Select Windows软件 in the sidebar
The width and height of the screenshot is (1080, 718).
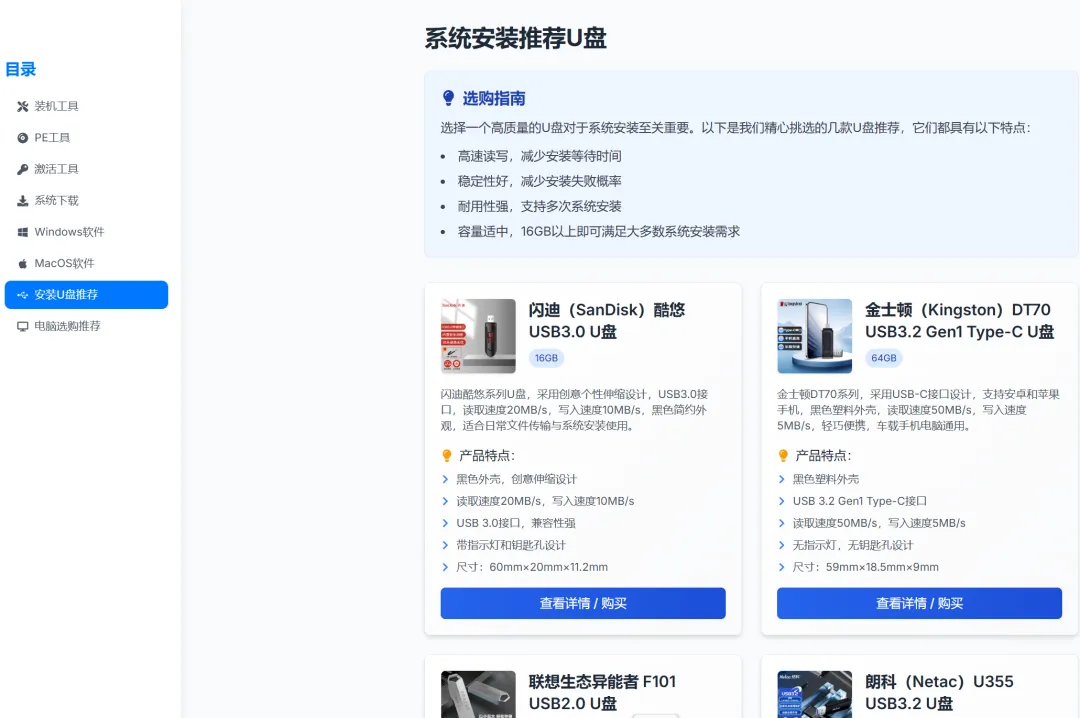click(x=86, y=232)
